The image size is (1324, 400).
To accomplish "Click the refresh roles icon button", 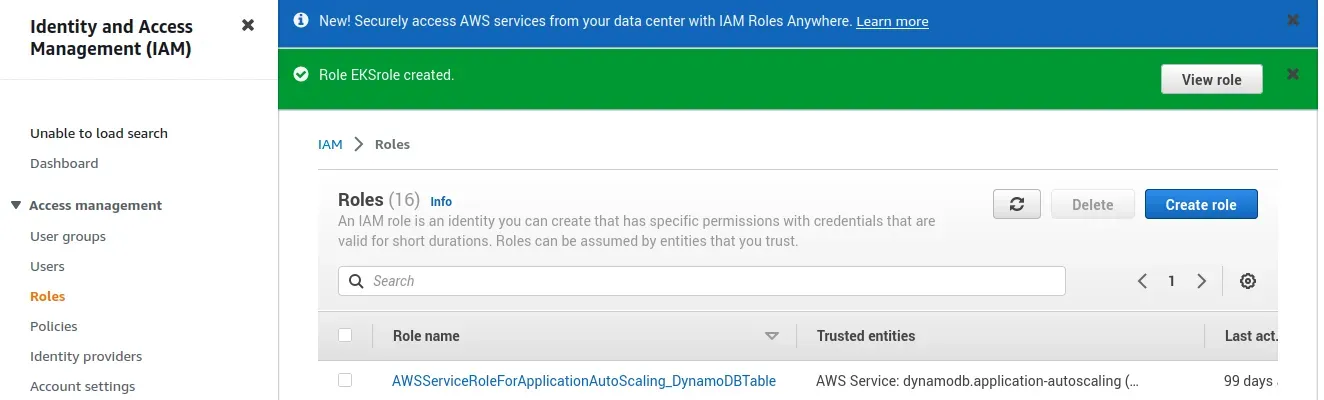I will [x=1017, y=204].
